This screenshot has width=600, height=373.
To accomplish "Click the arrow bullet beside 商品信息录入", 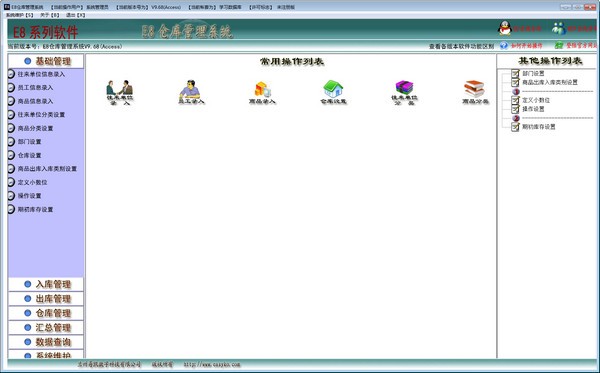I will [11, 101].
